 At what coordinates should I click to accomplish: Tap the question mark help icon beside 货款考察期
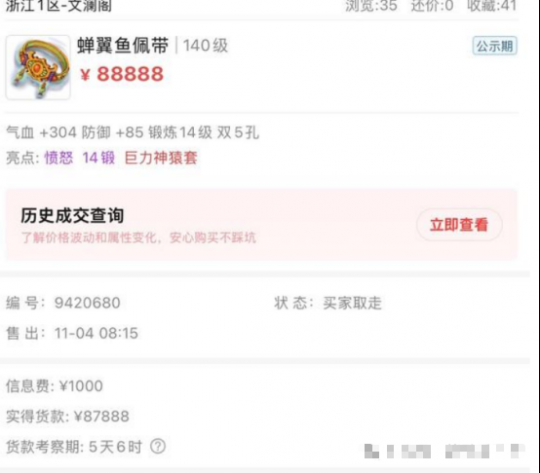click(158, 446)
